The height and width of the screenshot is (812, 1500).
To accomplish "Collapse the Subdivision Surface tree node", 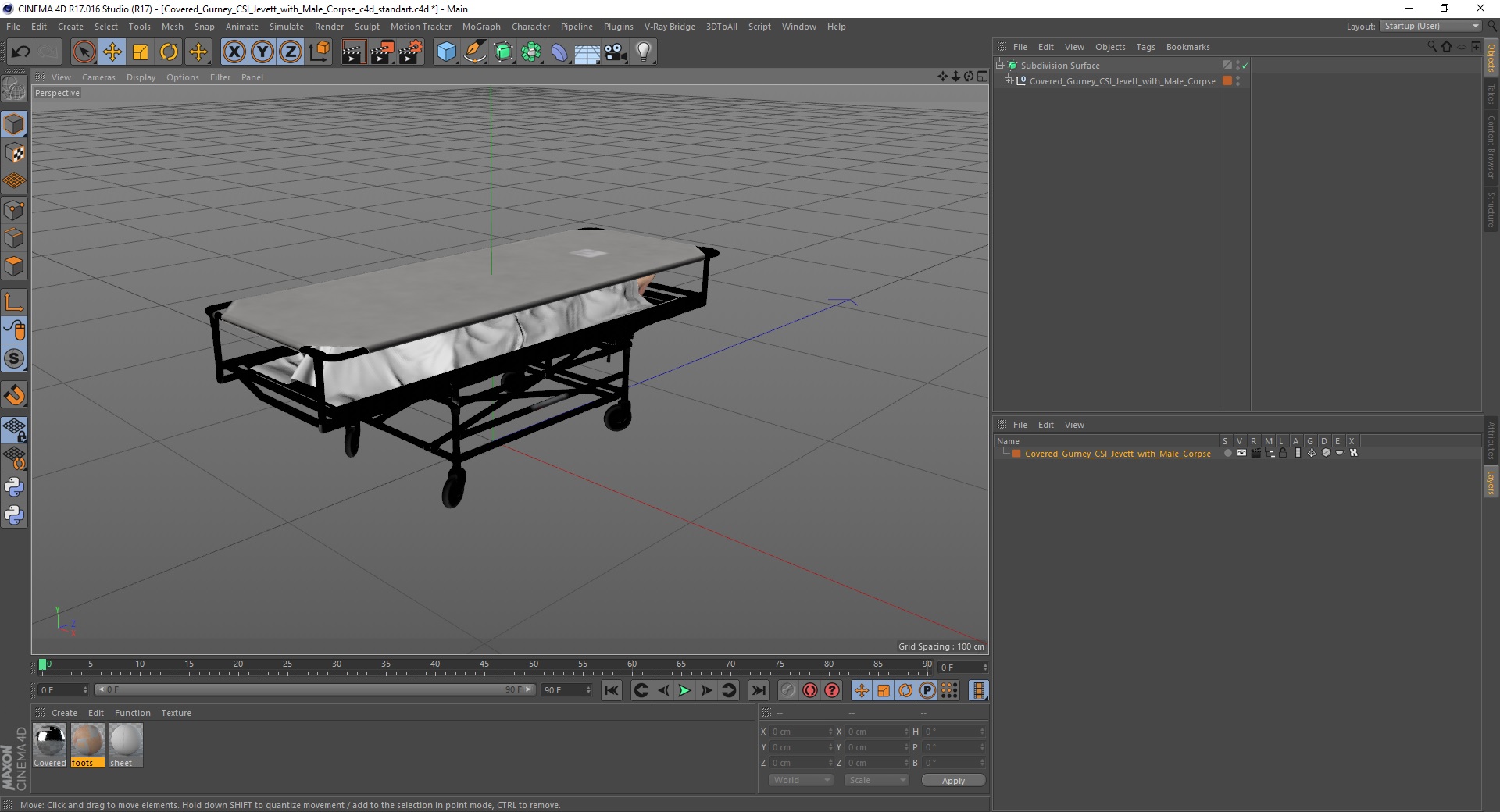I will tap(1000, 65).
